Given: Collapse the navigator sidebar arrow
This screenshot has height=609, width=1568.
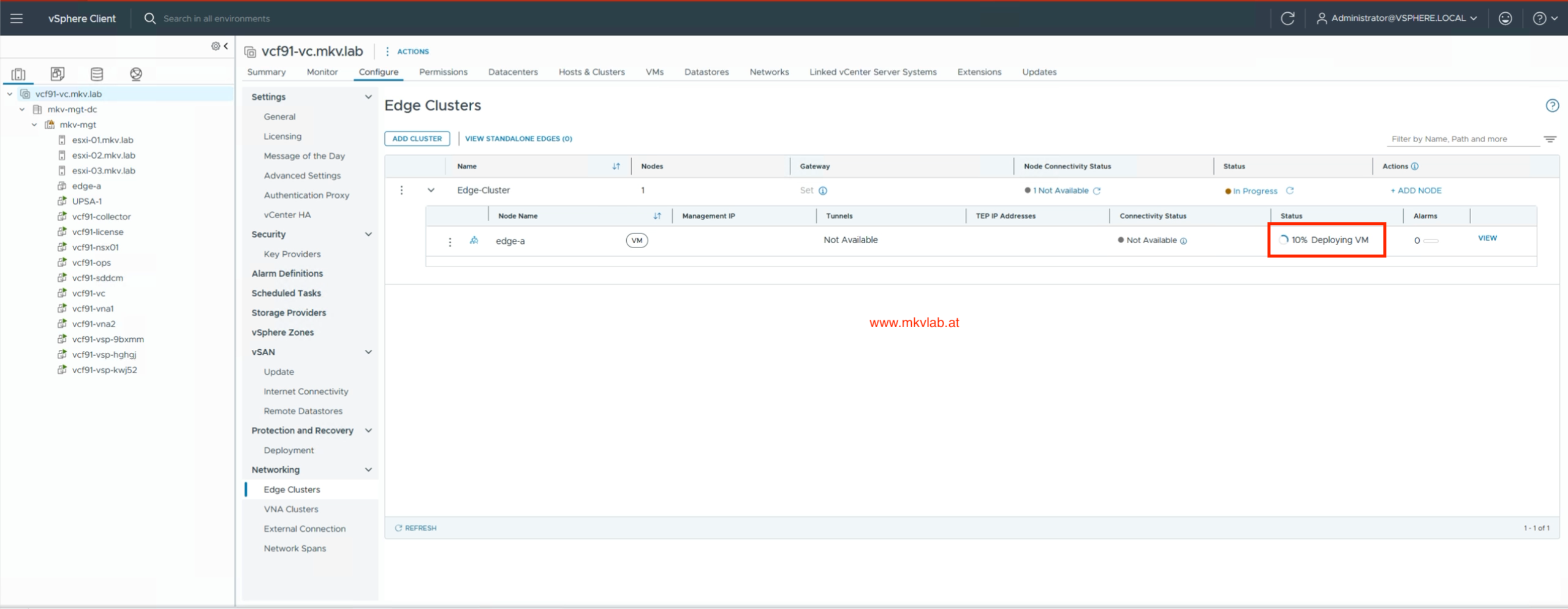Looking at the screenshot, I should (x=226, y=46).
